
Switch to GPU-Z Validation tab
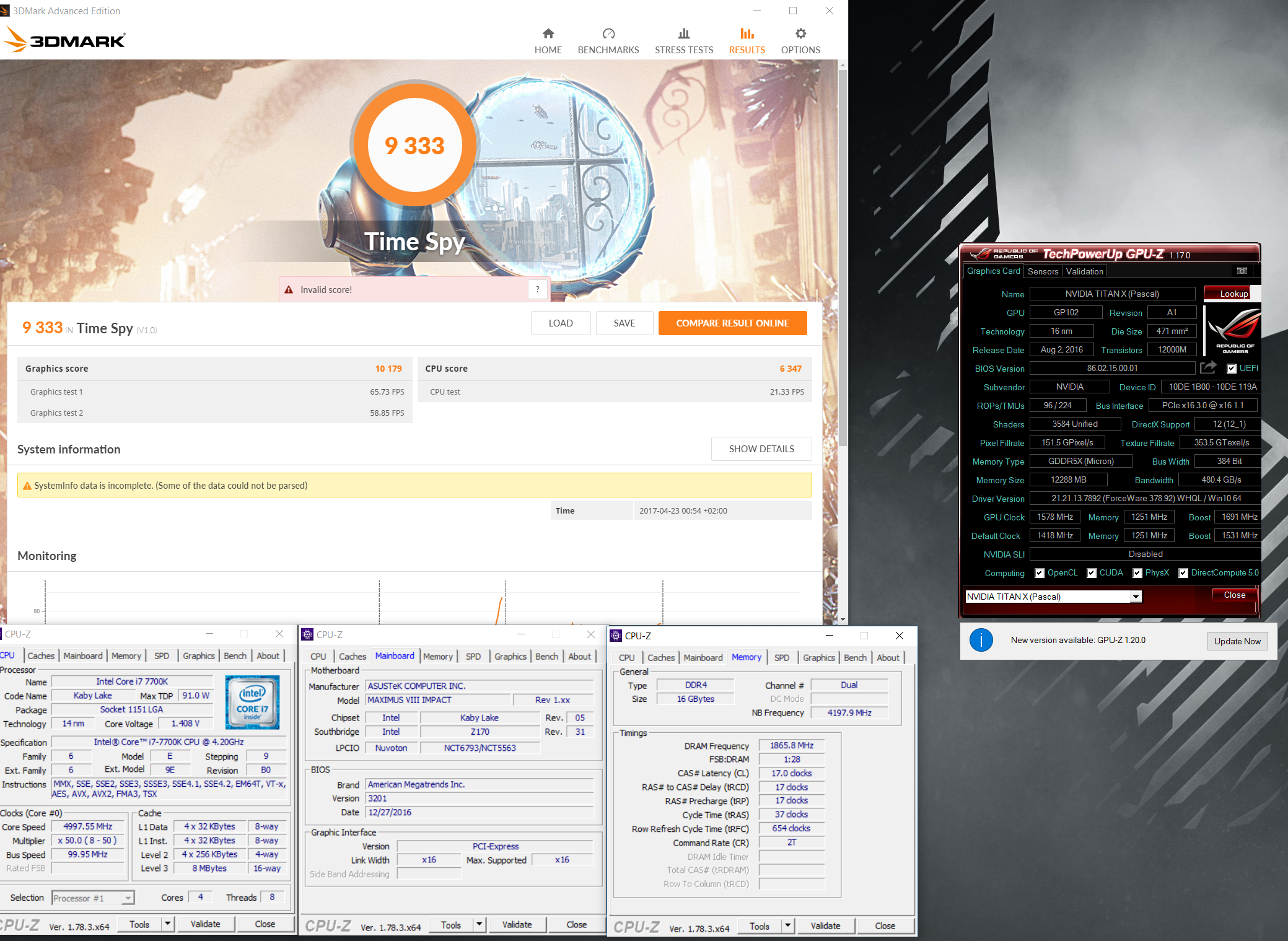pos(1084,271)
